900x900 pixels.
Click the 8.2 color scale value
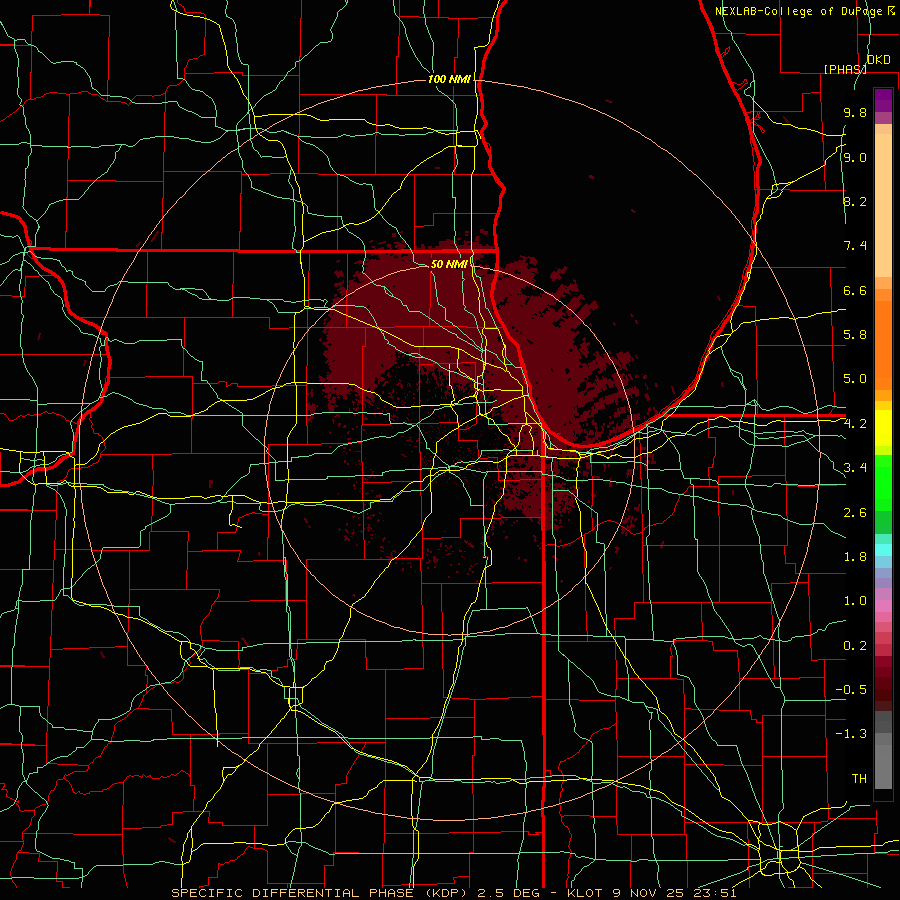coord(855,201)
